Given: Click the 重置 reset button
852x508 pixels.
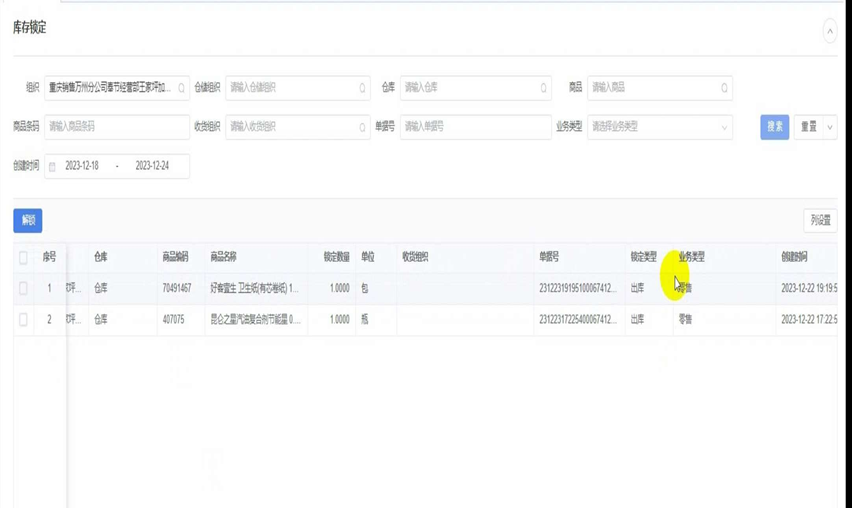Looking at the screenshot, I should point(808,127).
